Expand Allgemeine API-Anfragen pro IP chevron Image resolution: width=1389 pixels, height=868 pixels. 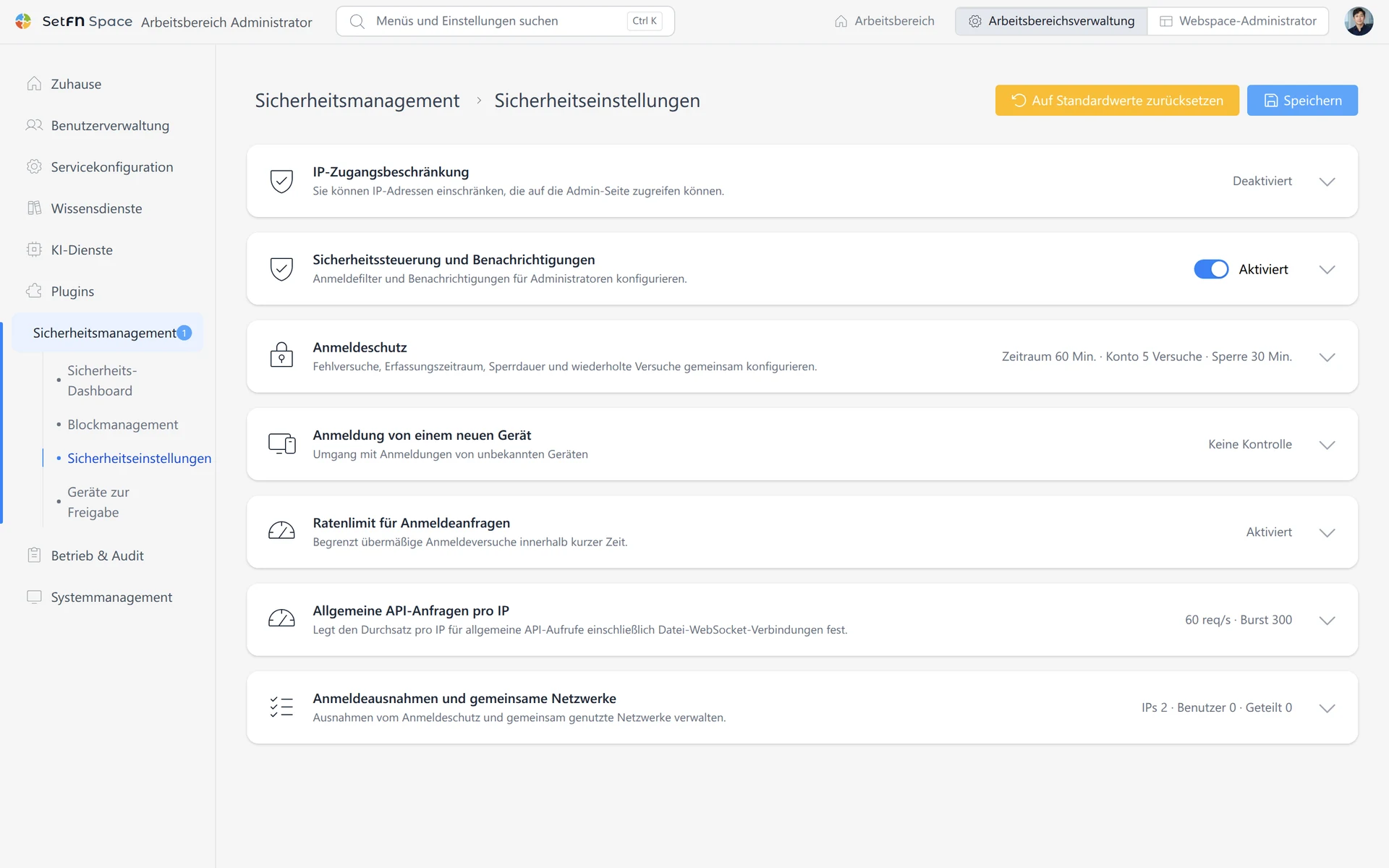[x=1327, y=620]
